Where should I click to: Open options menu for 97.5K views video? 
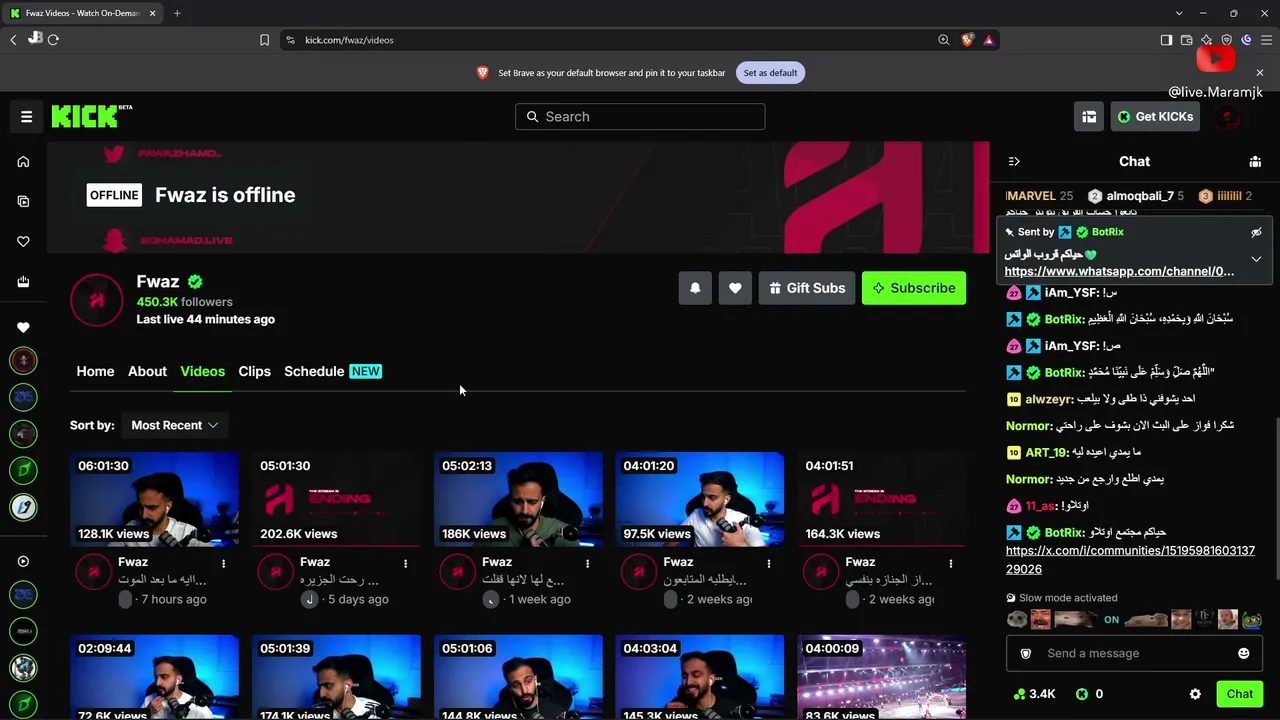769,564
